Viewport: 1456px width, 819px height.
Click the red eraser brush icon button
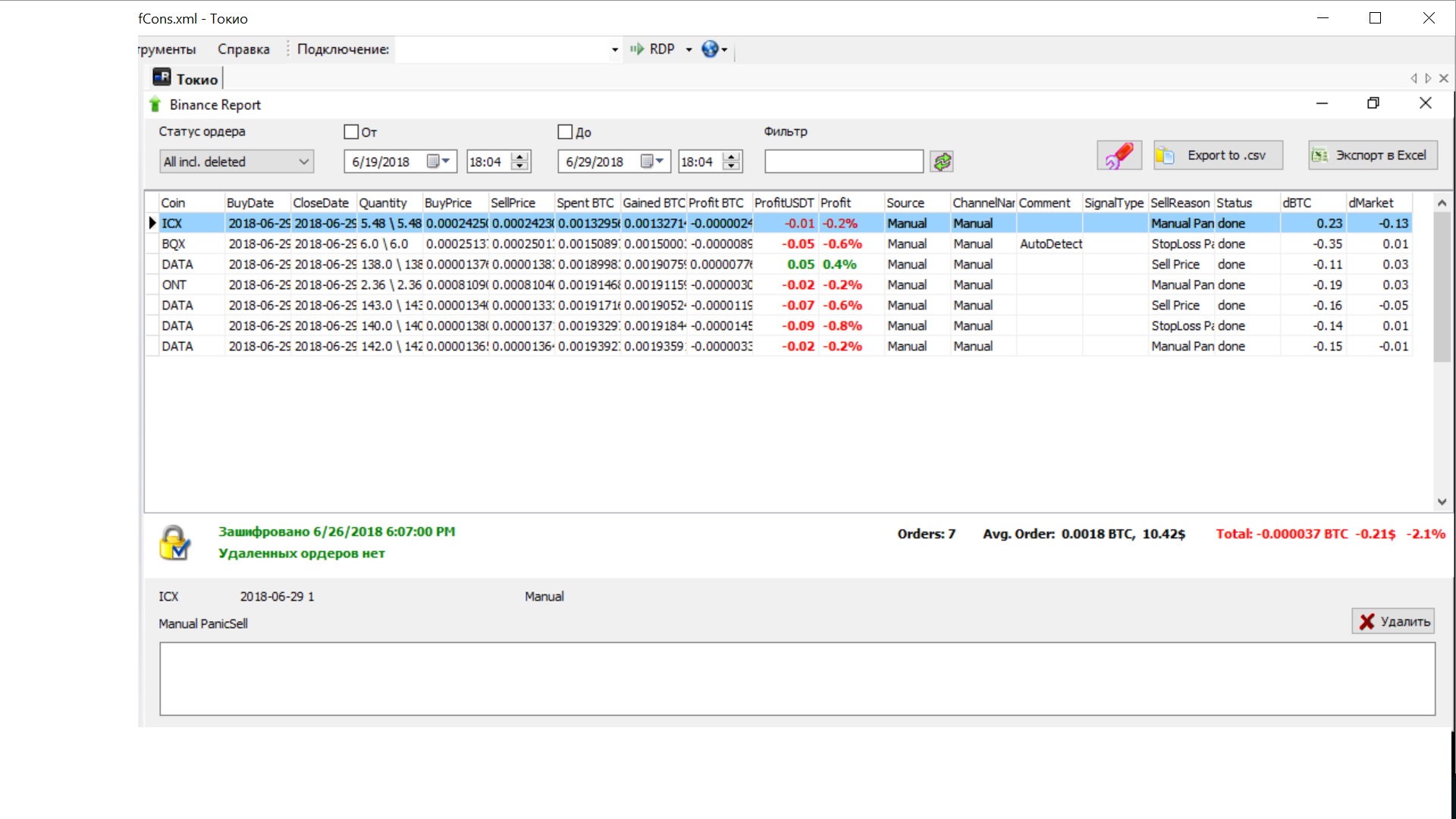click(x=1119, y=155)
